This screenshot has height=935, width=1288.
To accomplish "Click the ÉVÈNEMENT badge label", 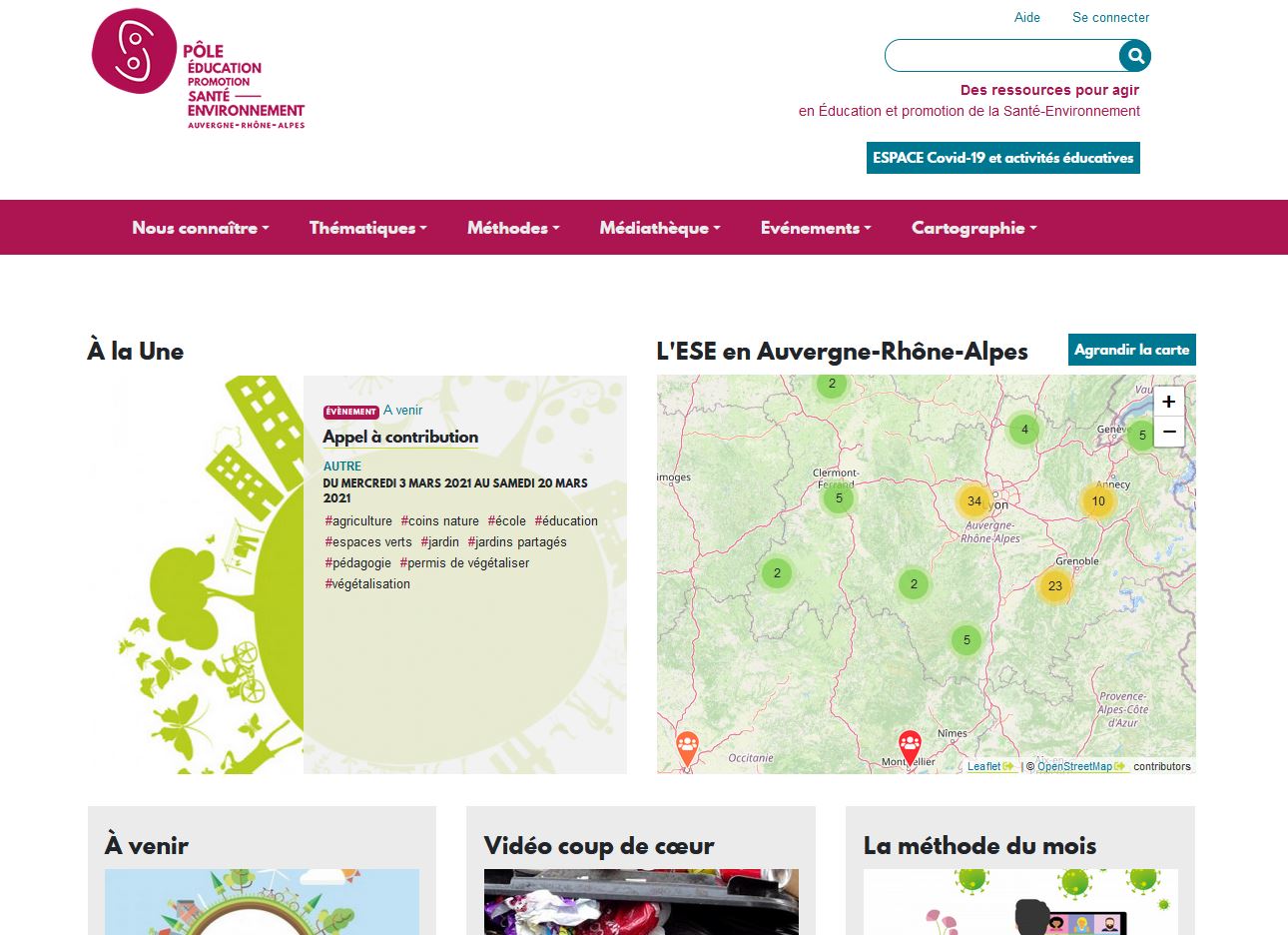I will click(x=350, y=412).
